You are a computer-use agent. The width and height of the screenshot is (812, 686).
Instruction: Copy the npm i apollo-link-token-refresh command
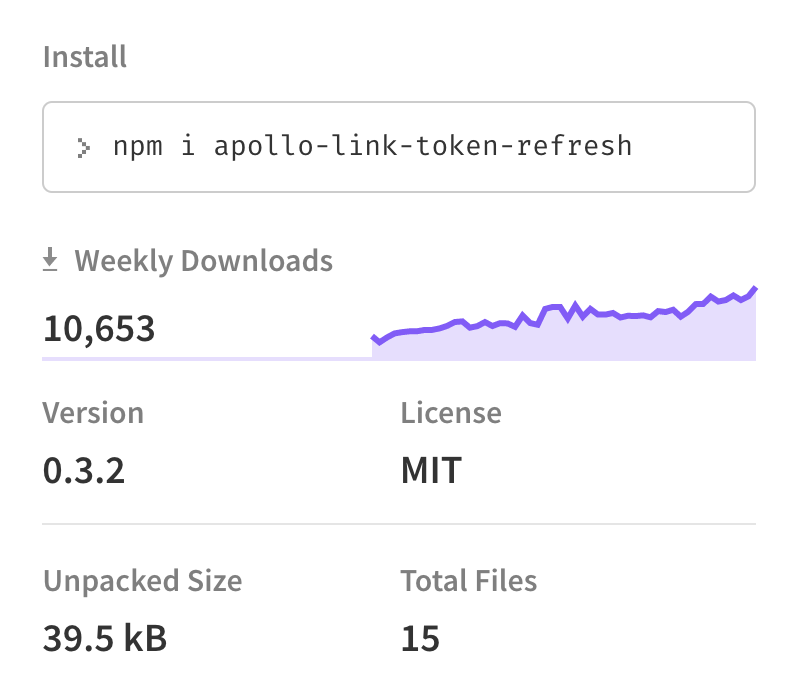pos(372,146)
